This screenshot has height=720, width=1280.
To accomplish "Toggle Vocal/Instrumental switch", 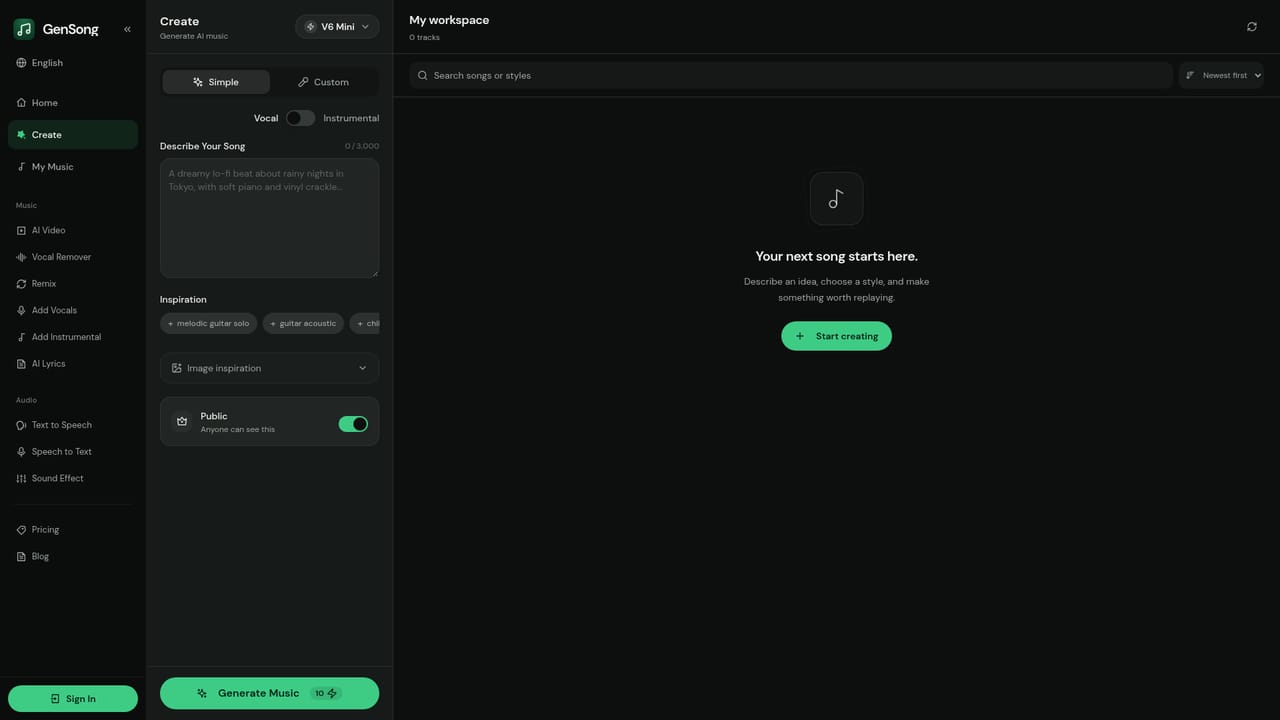I will (300, 118).
